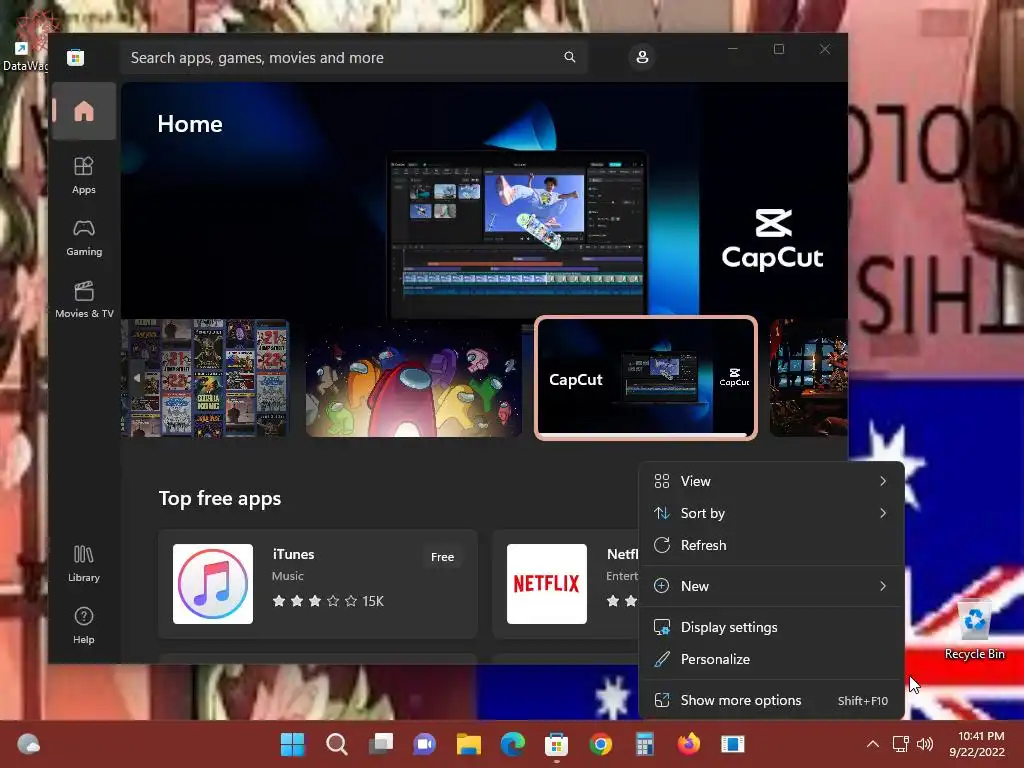Open the CapCut hero banner
Viewport: 1024px width, 768px height.
[484, 202]
